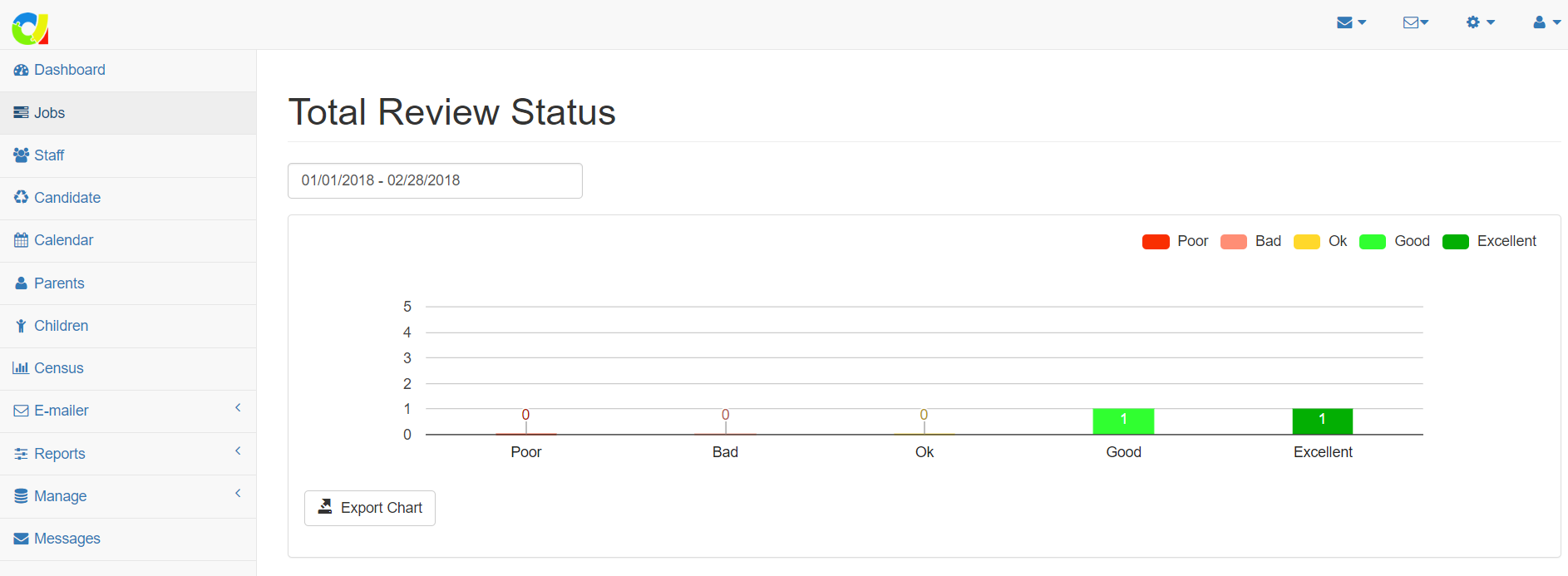Toggle the Excellent series in the legend
Viewport: 1568px width, 576px height.
[1489, 242]
